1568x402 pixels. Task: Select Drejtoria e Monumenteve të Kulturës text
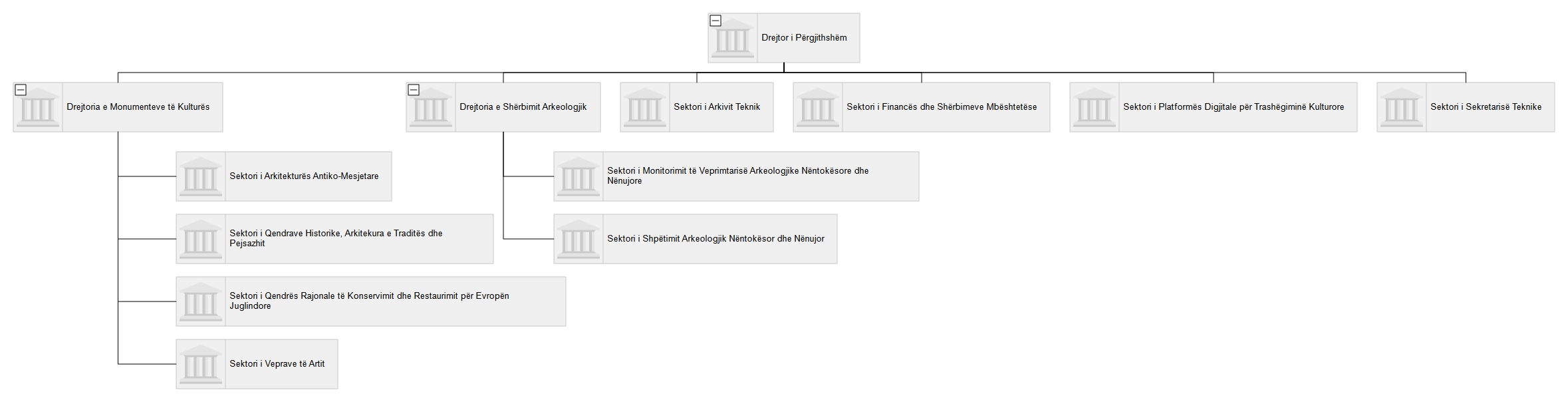point(138,107)
